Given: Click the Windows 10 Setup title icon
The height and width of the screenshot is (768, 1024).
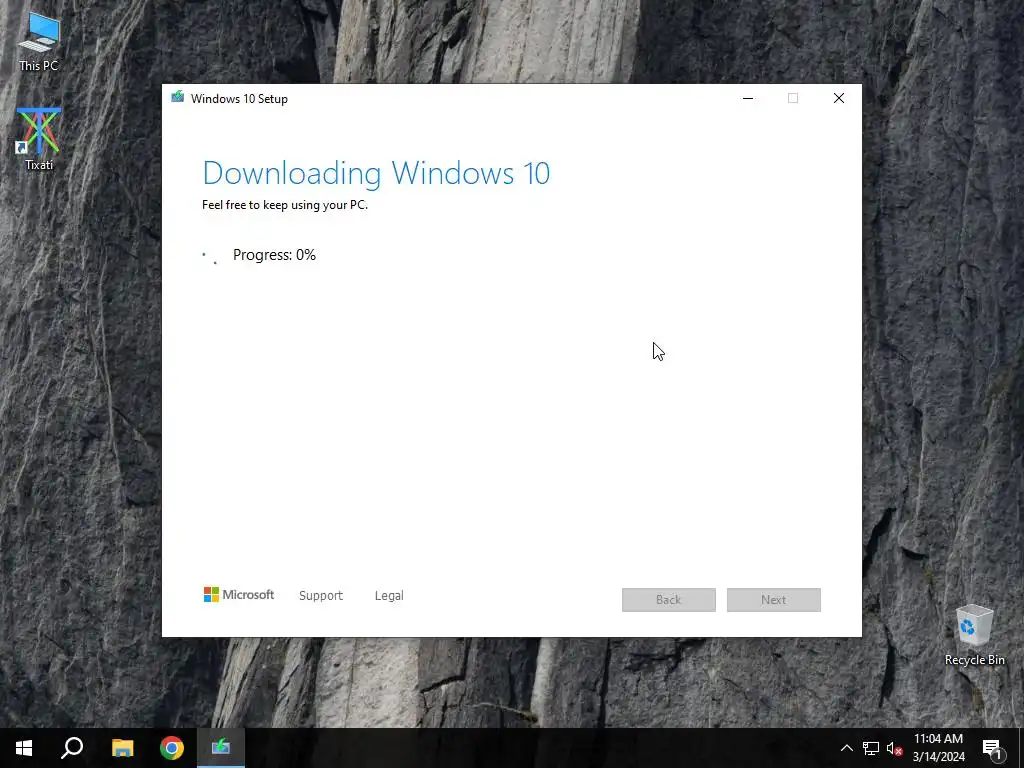Looking at the screenshot, I should pos(178,97).
